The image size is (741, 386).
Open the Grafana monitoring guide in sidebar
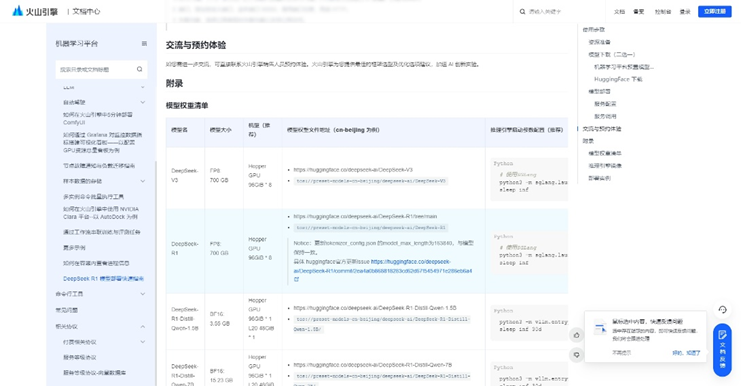point(103,142)
